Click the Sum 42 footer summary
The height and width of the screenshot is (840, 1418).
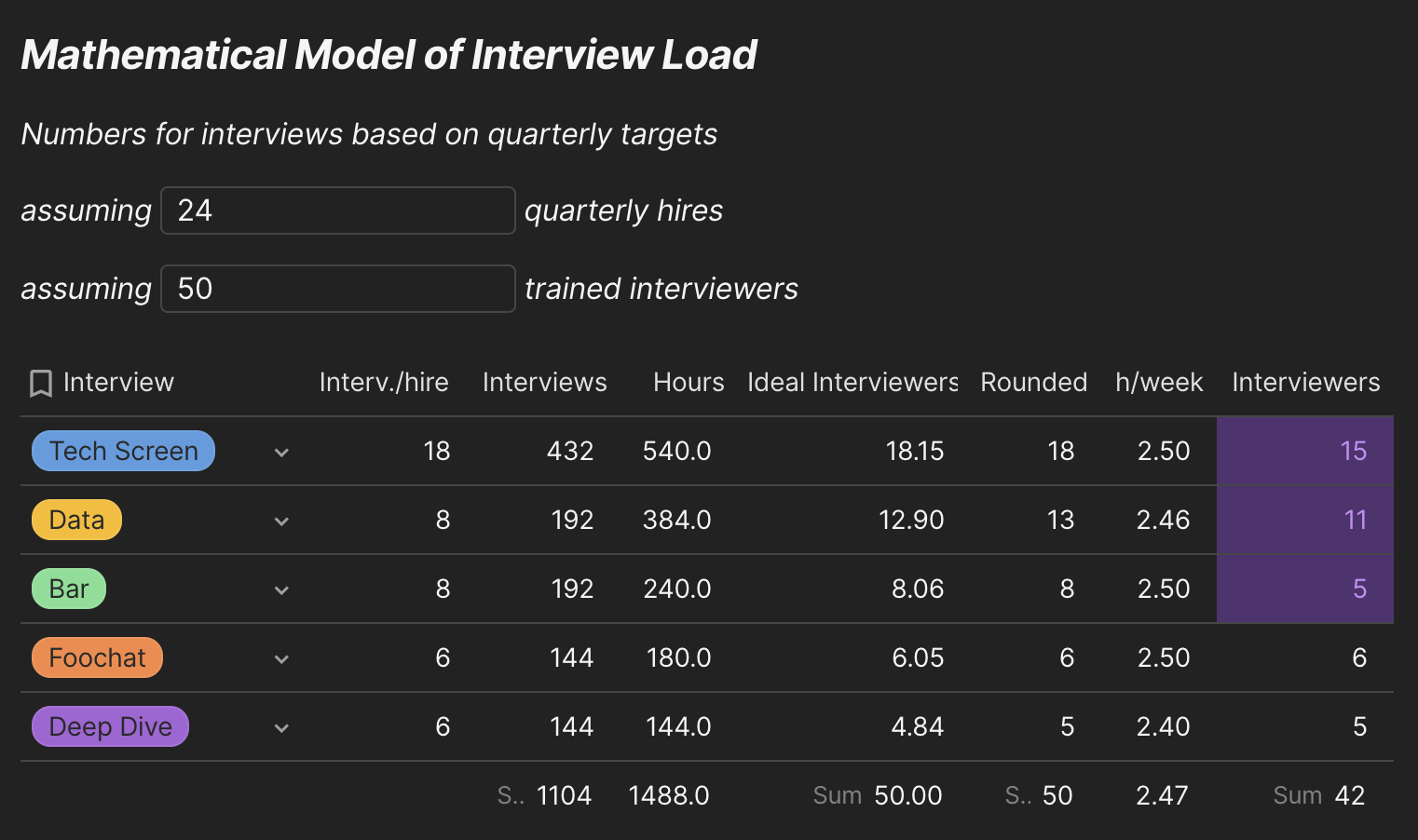pyautogui.click(x=1319, y=795)
